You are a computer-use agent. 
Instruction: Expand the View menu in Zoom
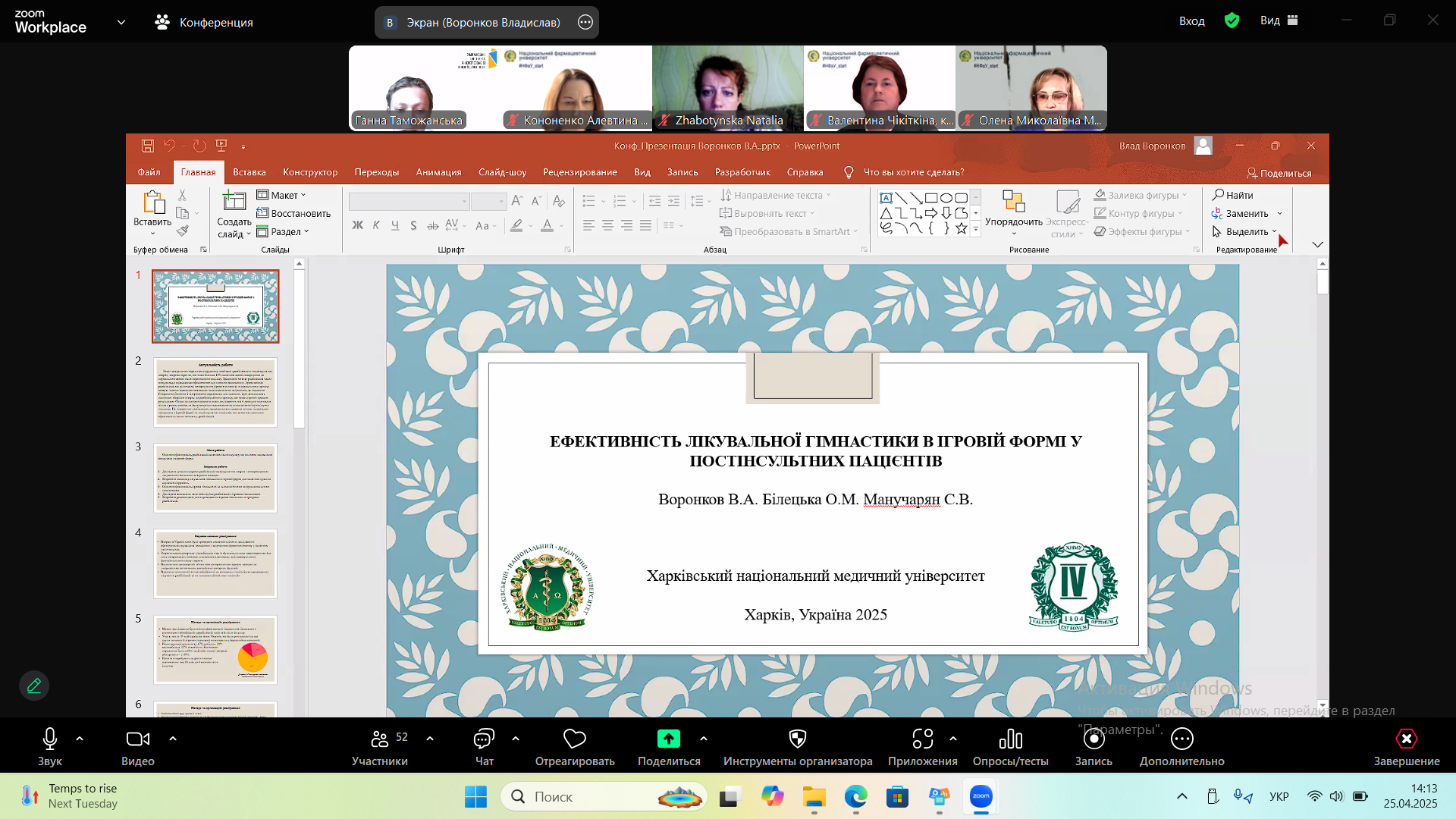pos(1279,20)
